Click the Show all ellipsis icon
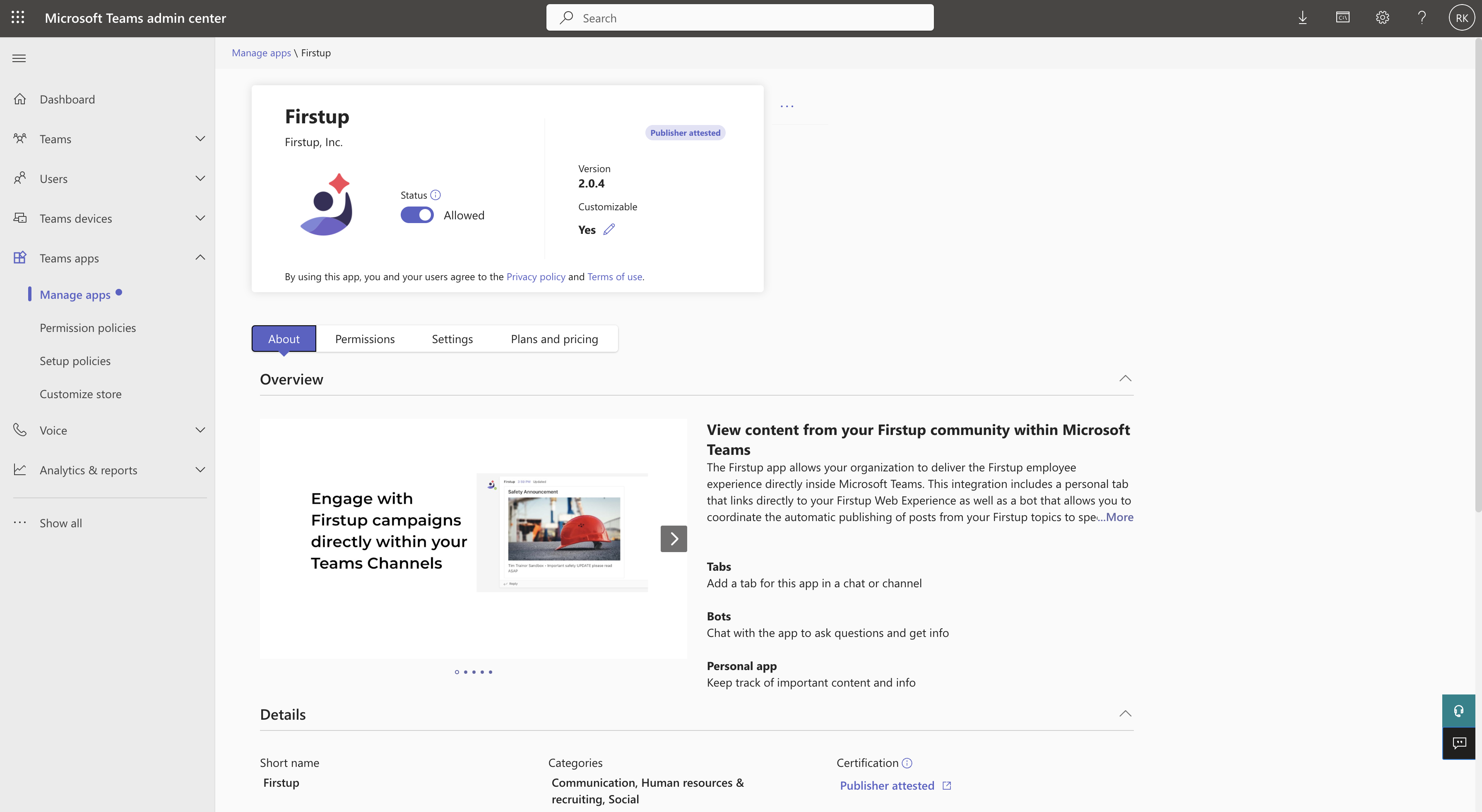Screen dimensions: 1482x812 click(x=20, y=523)
